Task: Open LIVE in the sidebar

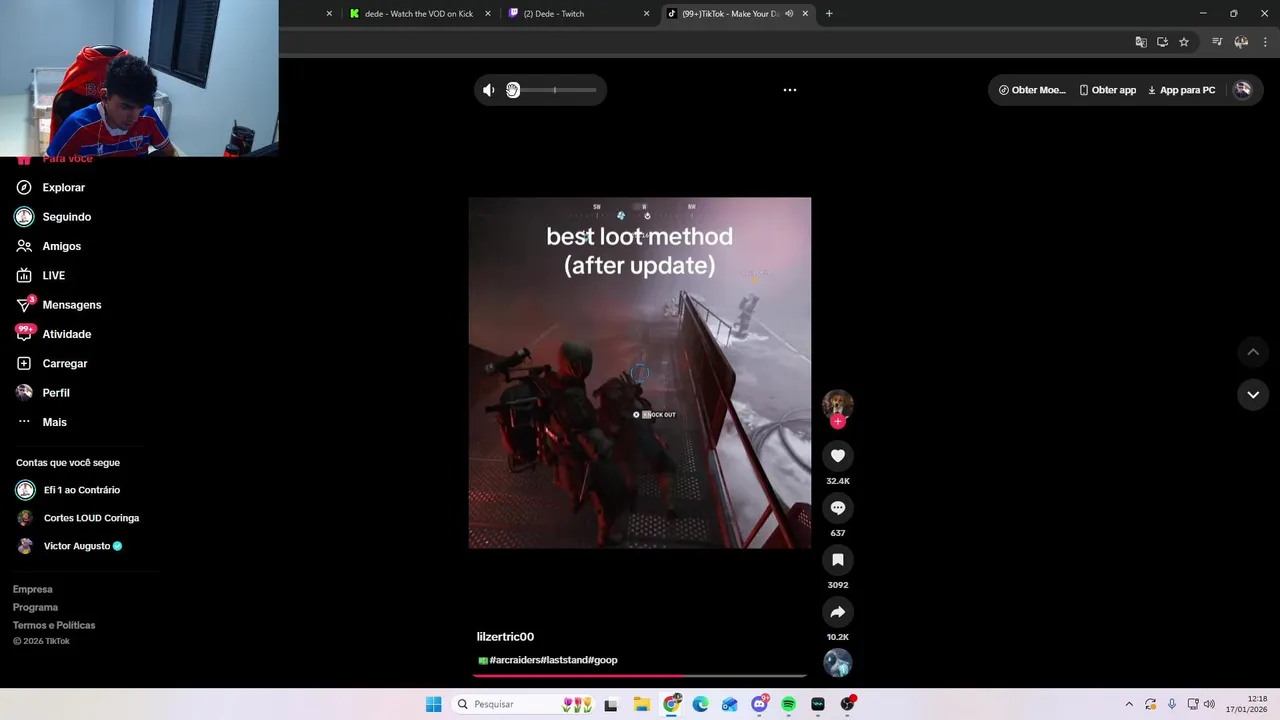Action: point(53,275)
